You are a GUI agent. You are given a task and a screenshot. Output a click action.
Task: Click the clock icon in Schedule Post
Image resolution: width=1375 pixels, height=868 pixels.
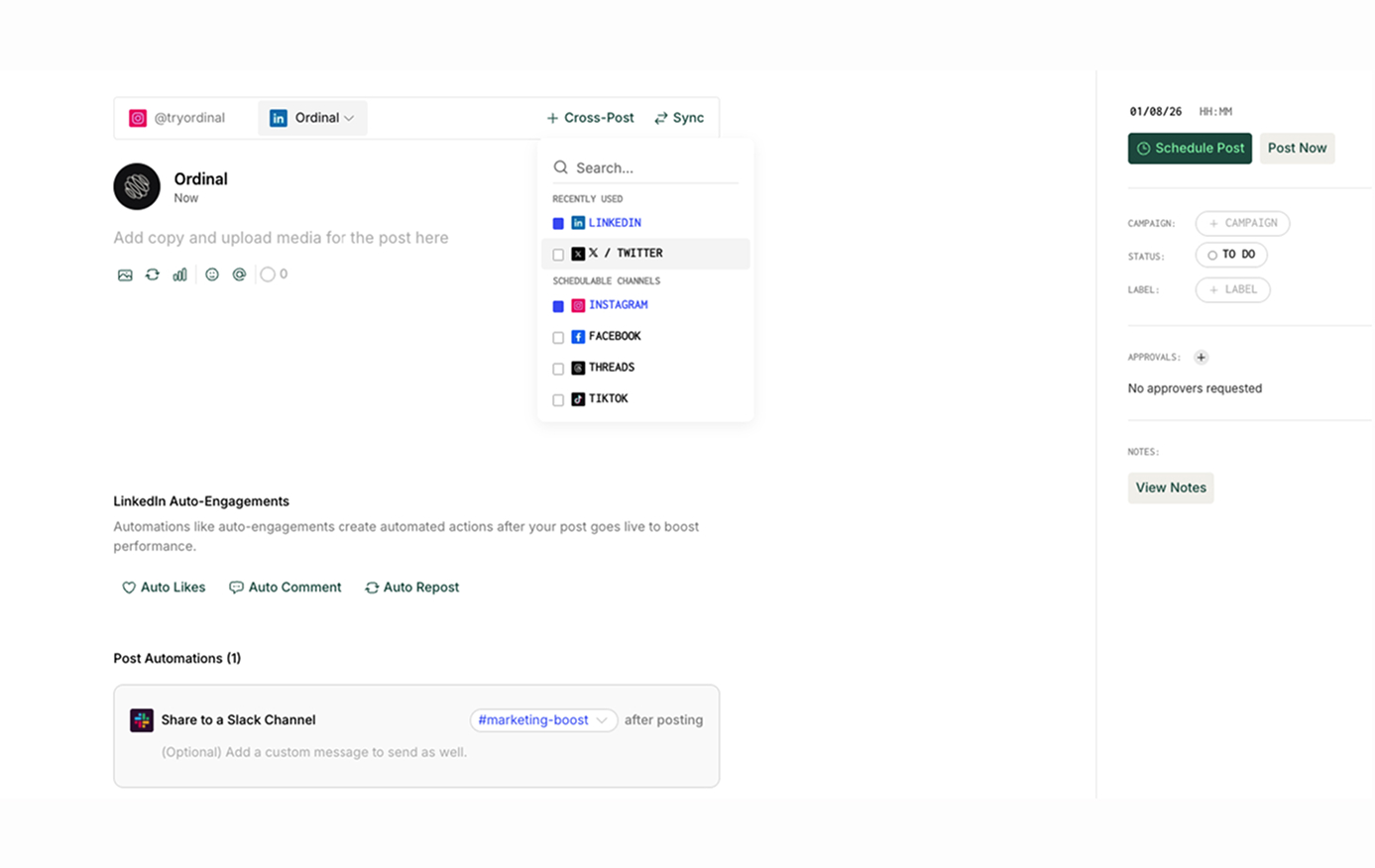pos(1144,149)
